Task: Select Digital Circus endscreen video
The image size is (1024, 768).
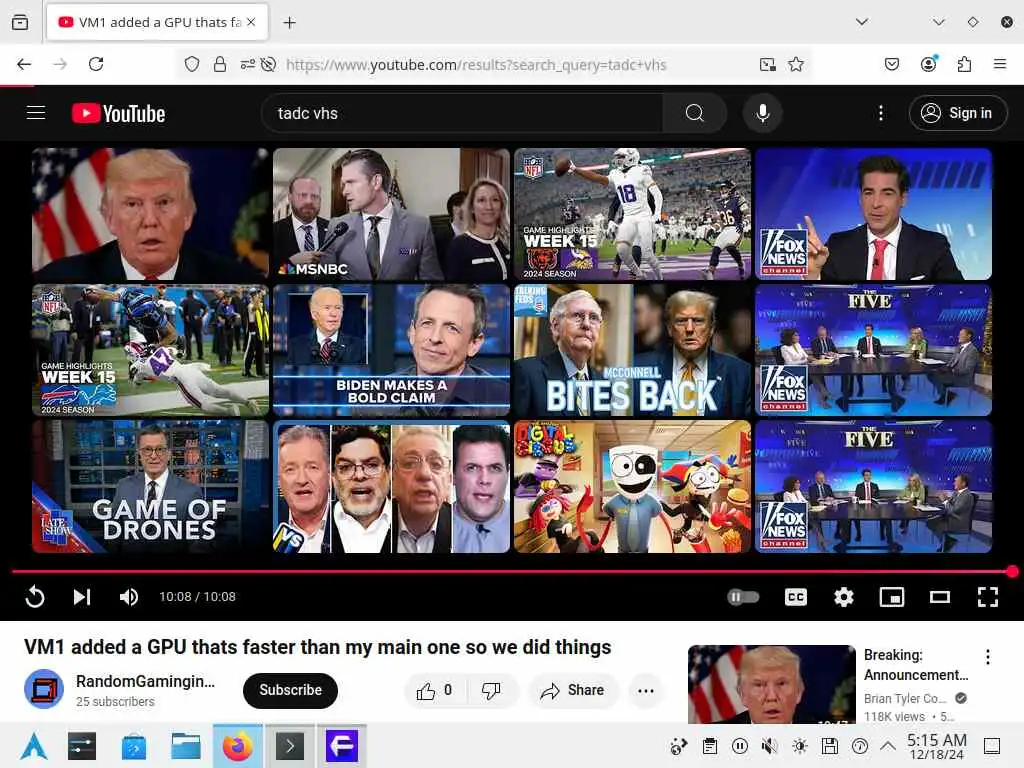Action: pos(632,487)
